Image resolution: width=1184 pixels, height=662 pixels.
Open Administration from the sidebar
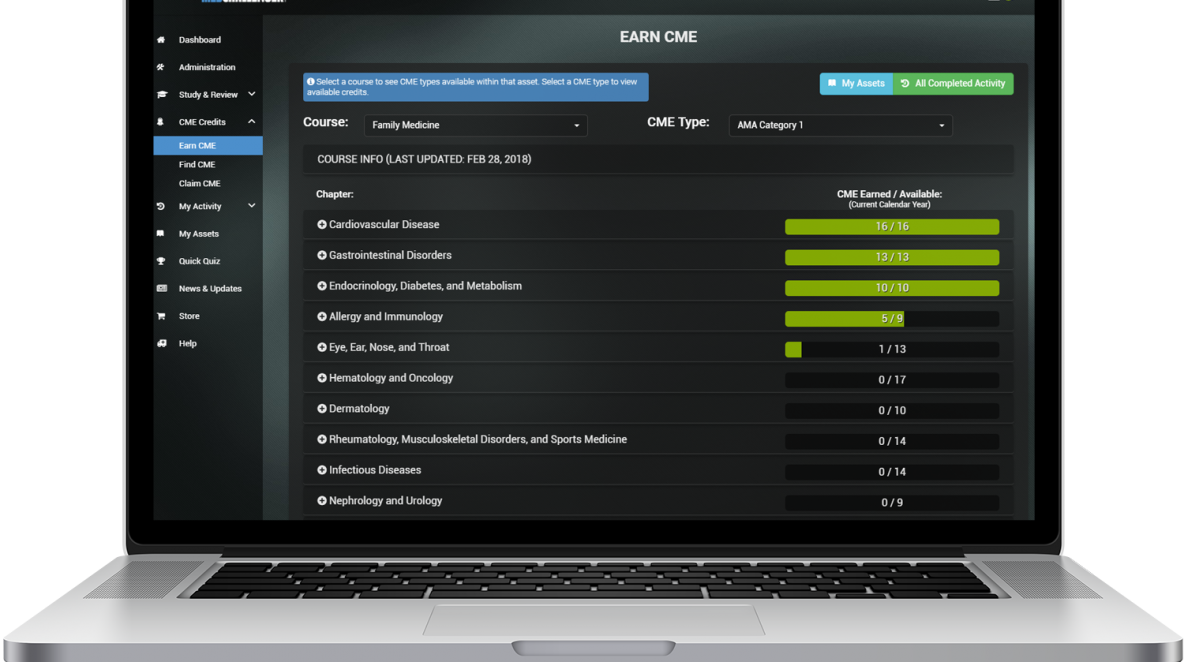(x=207, y=67)
